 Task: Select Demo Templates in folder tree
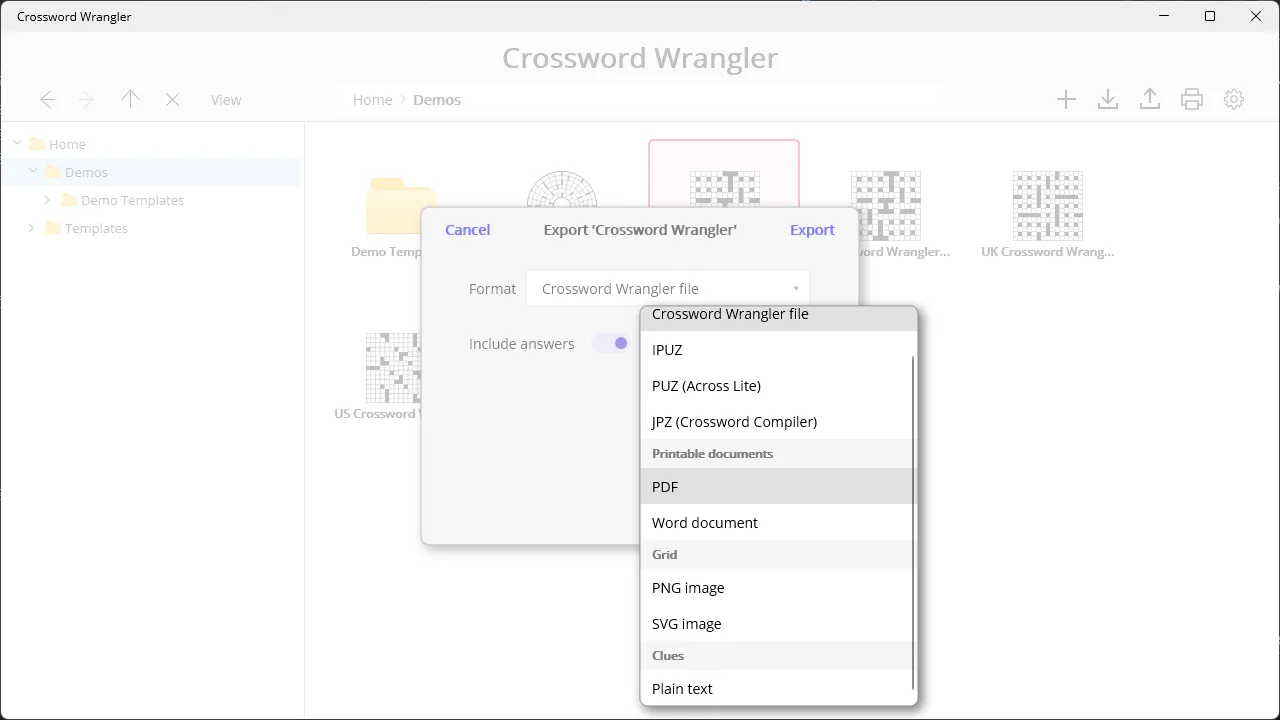point(132,200)
